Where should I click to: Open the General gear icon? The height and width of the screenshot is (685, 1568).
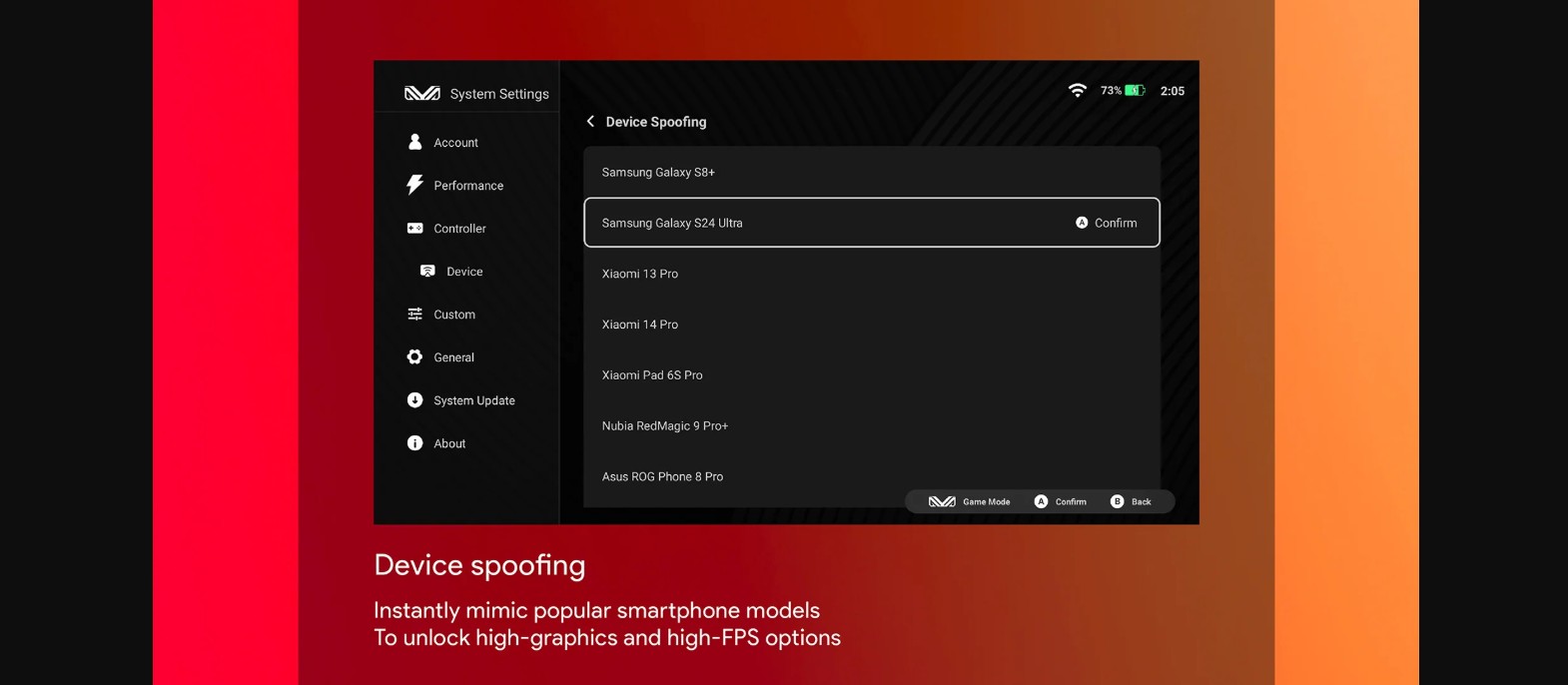[414, 356]
